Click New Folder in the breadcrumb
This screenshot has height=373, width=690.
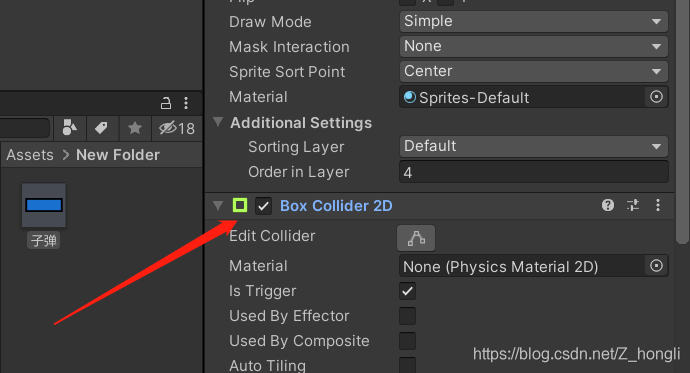click(118, 155)
